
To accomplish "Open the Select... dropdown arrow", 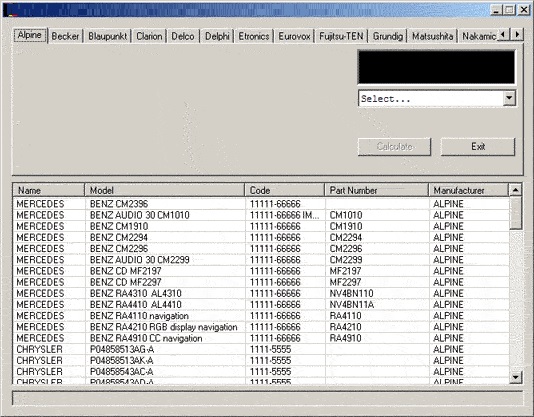I will click(509, 98).
